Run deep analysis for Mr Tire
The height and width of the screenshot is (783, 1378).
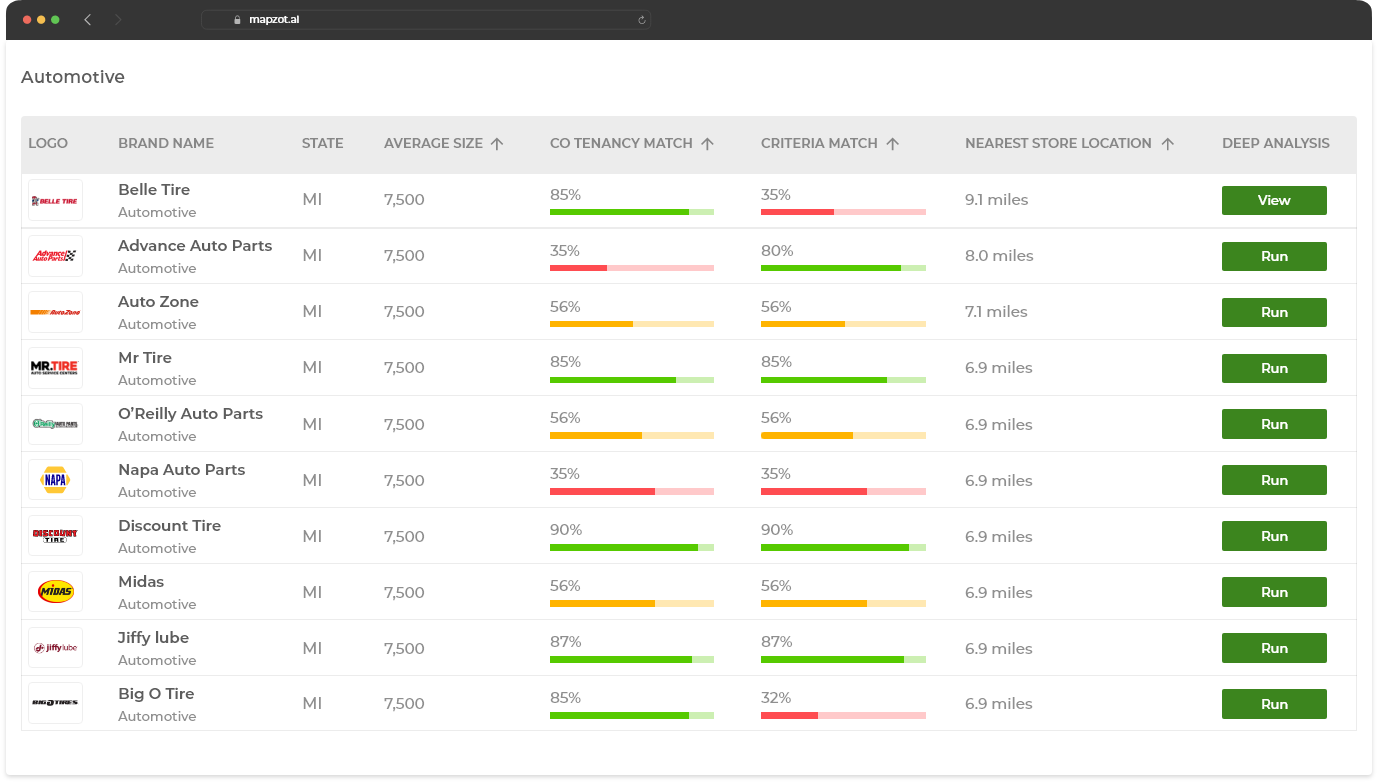click(1274, 368)
